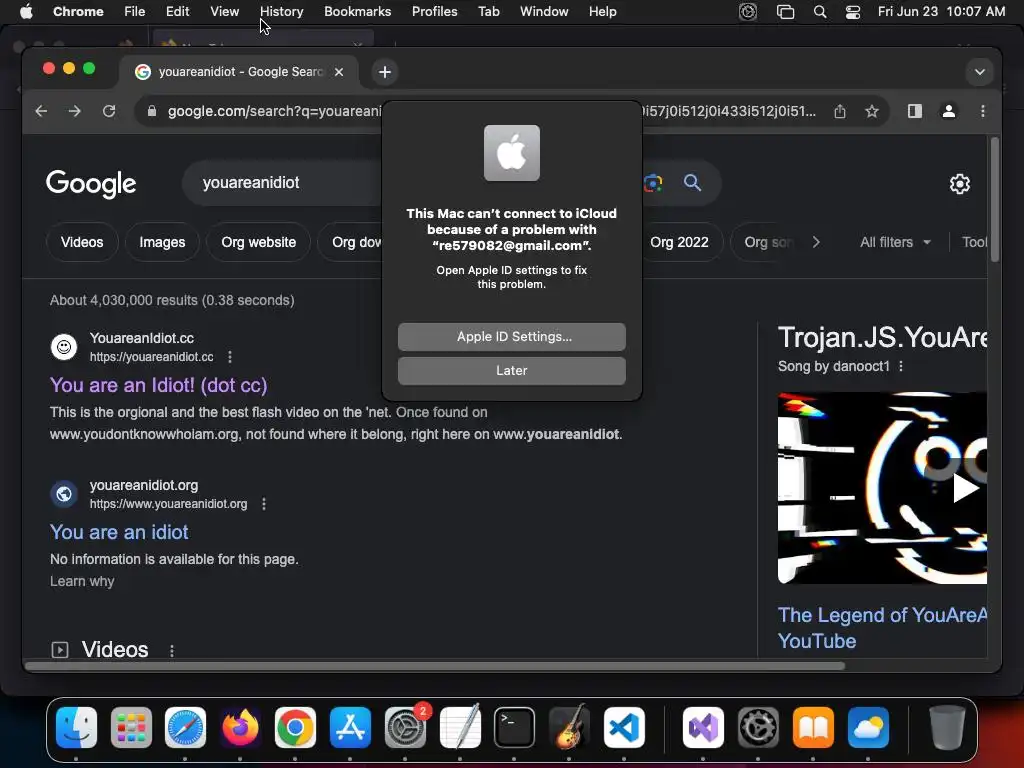Viewport: 1024px width, 768px height.
Task: Open the Edit menu
Action: coord(177,11)
